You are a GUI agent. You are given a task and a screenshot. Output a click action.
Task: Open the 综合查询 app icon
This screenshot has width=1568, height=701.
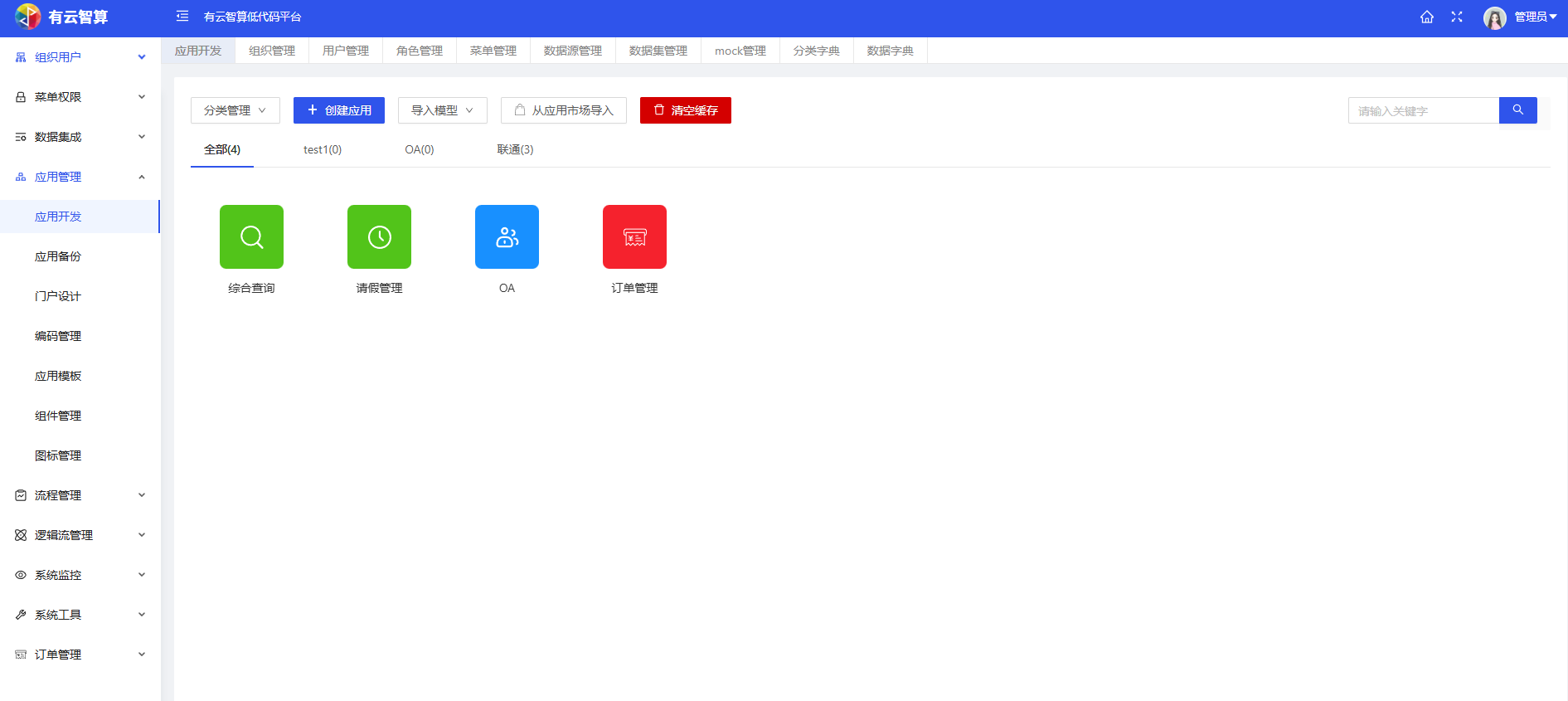[x=251, y=237]
